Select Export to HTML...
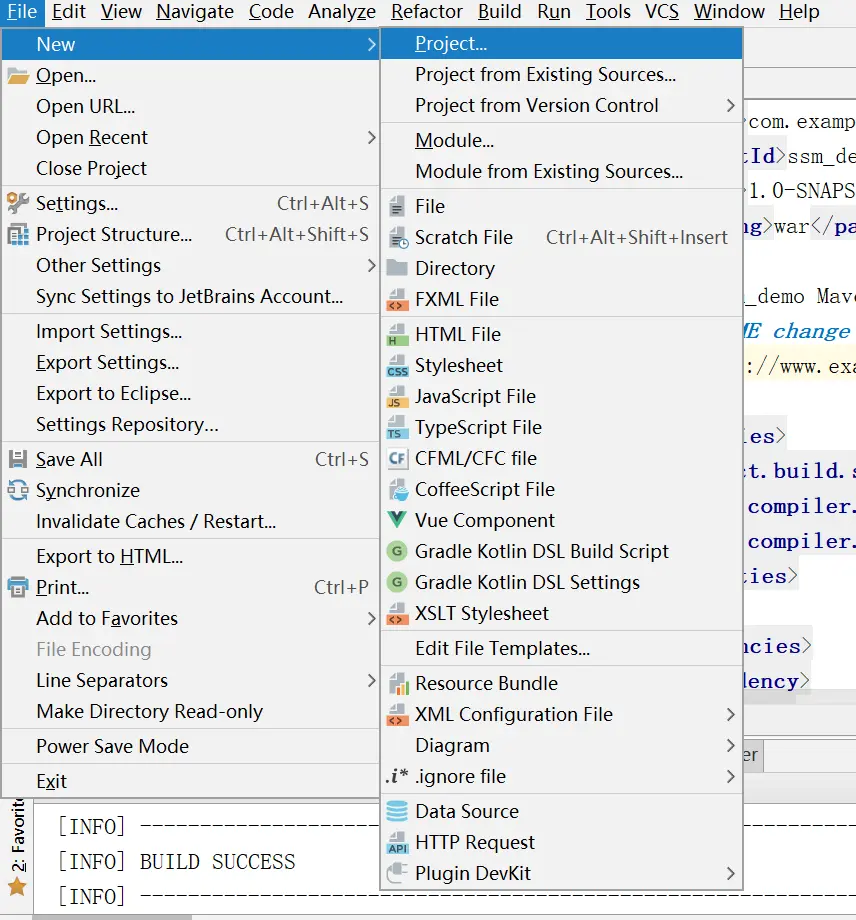 (x=191, y=556)
